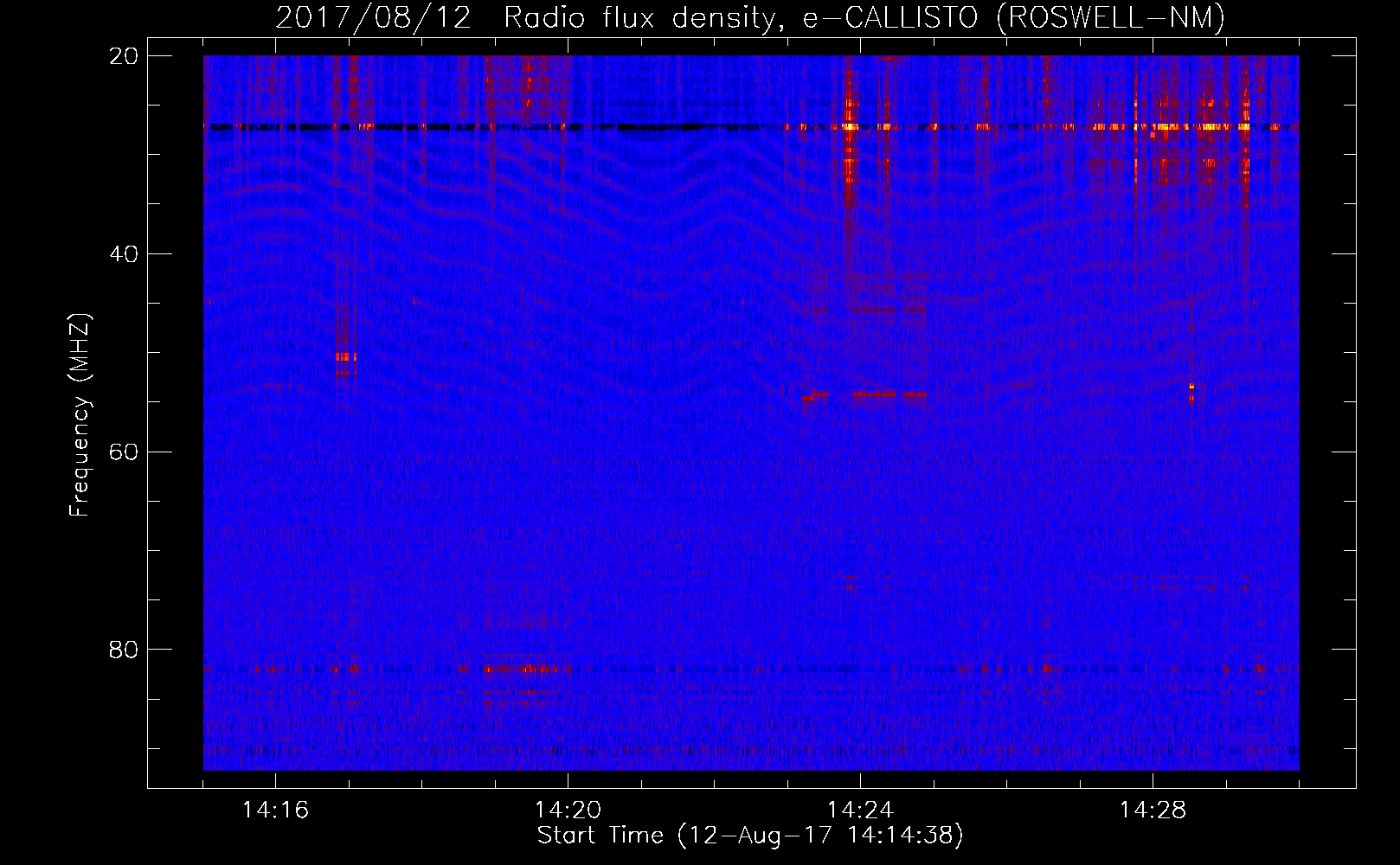Click the x-axis label "Start Time (12-Aug-17 14:14:38)"
Viewport: 1400px width, 865px height.
pyautogui.click(x=750, y=836)
